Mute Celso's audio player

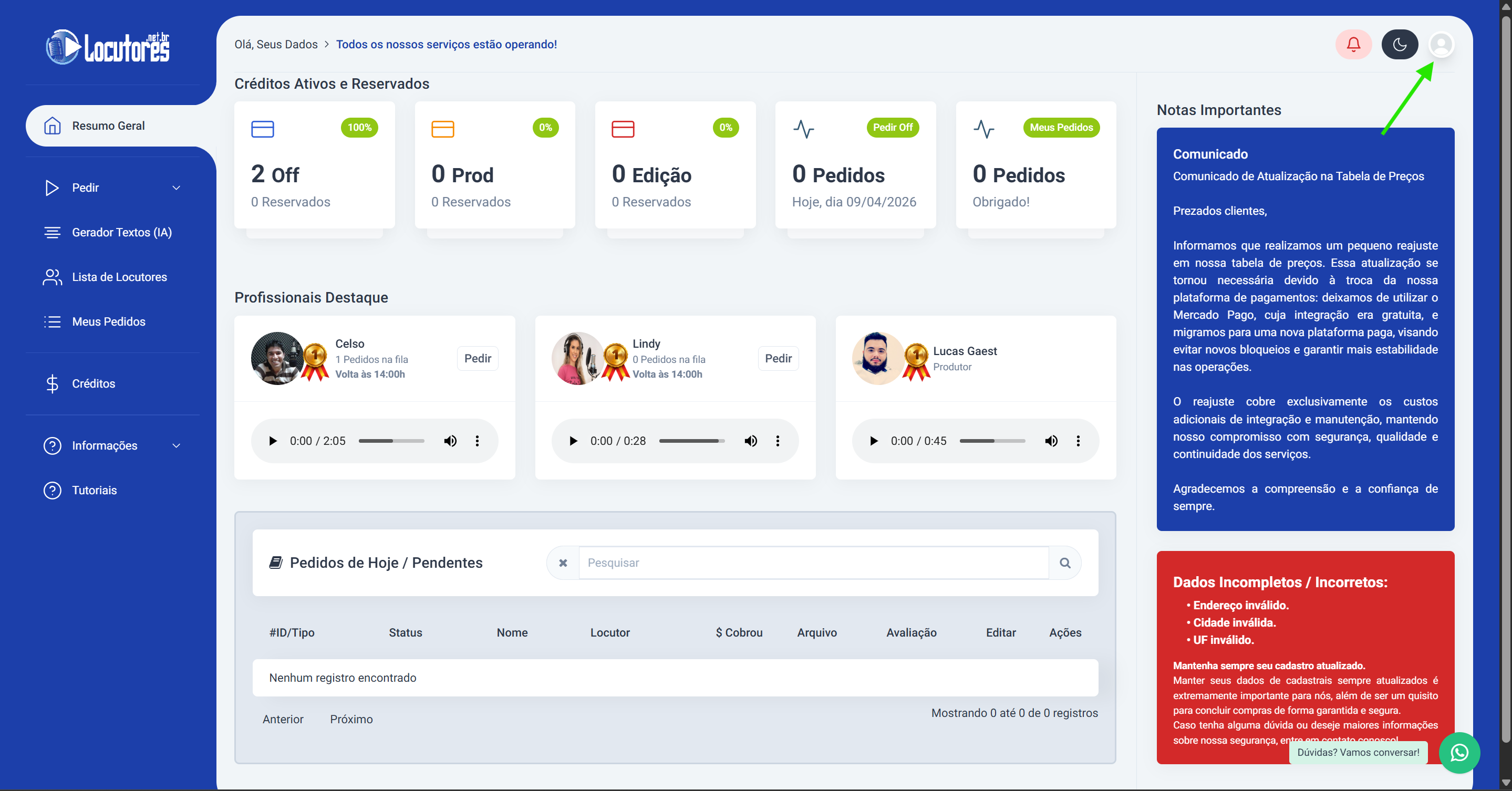[450, 441]
